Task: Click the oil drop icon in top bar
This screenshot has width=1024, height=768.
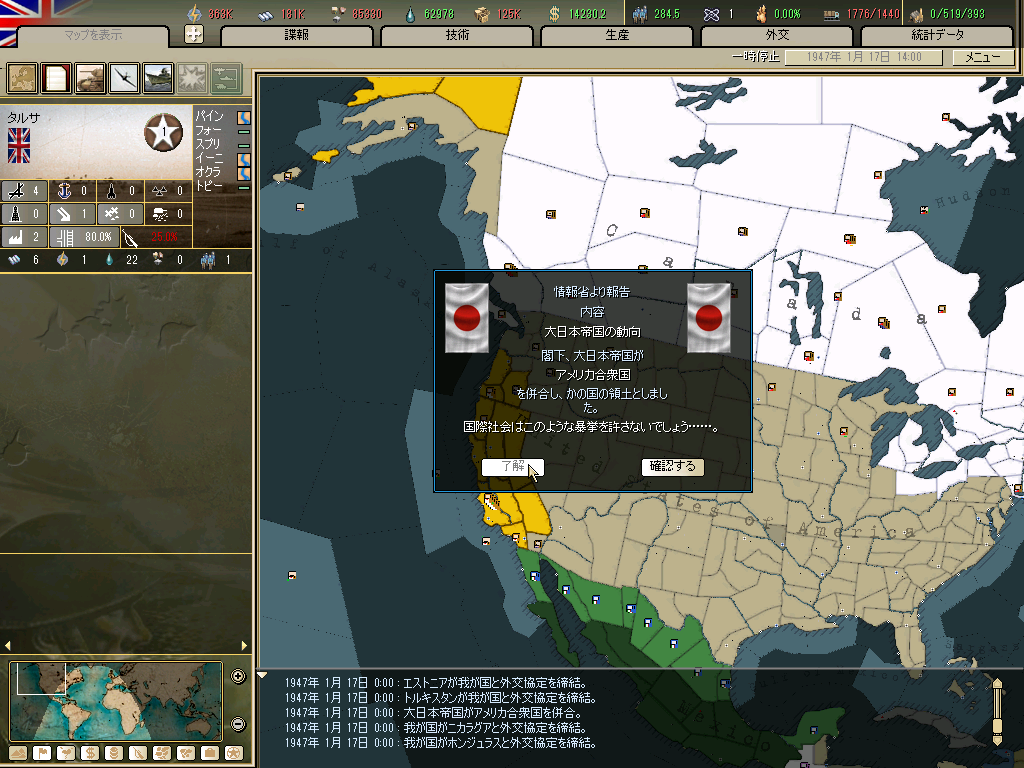Action: point(410,14)
